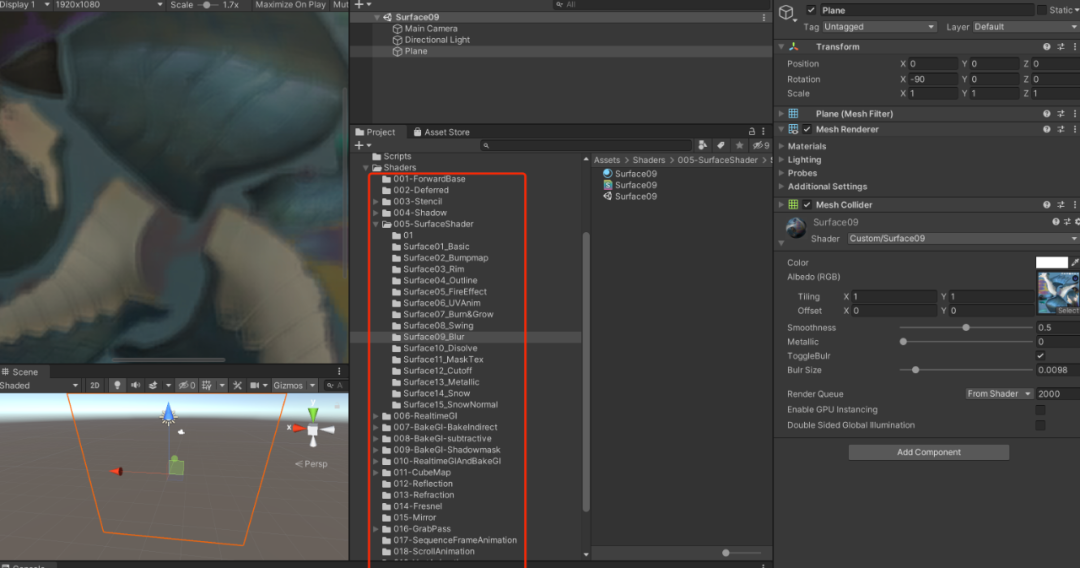1080x568 pixels.
Task: Click the Y axis cone on scene gizmo
Action: click(x=313, y=414)
